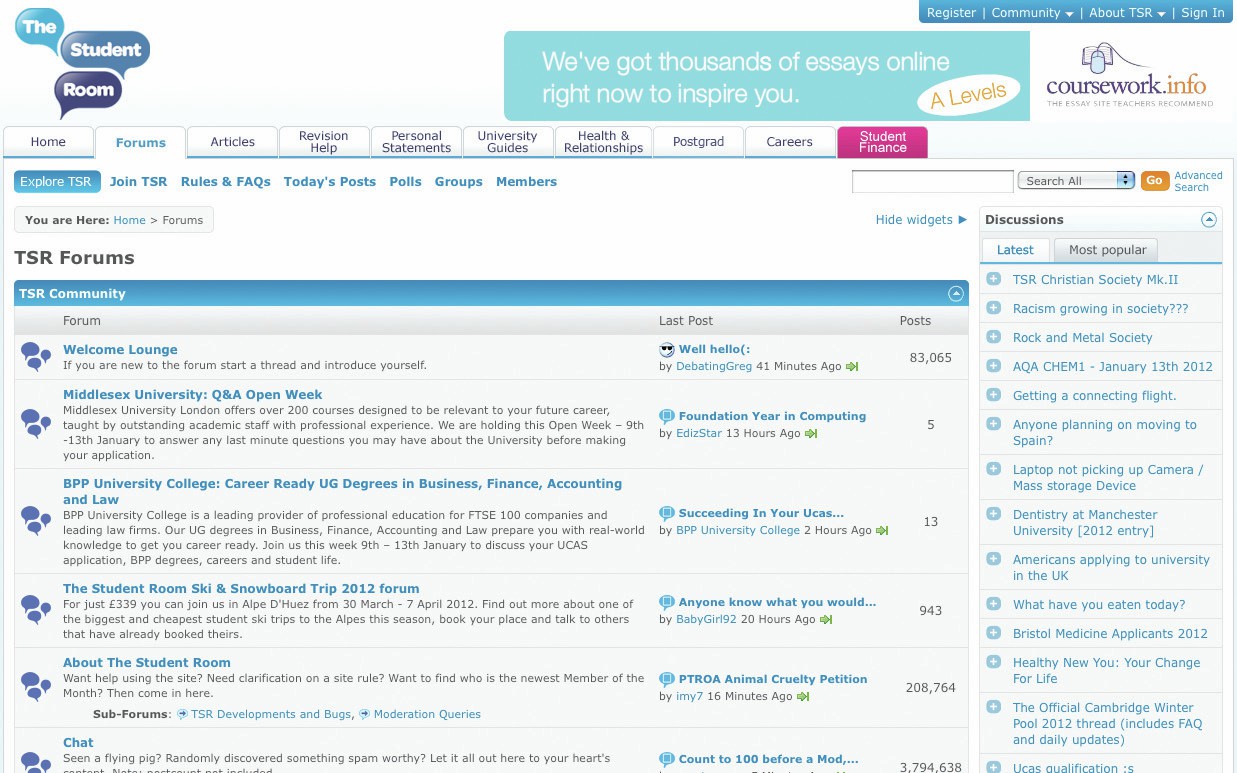1237x773 pixels.
Task: Open Advanced Search link
Action: click(x=1198, y=181)
